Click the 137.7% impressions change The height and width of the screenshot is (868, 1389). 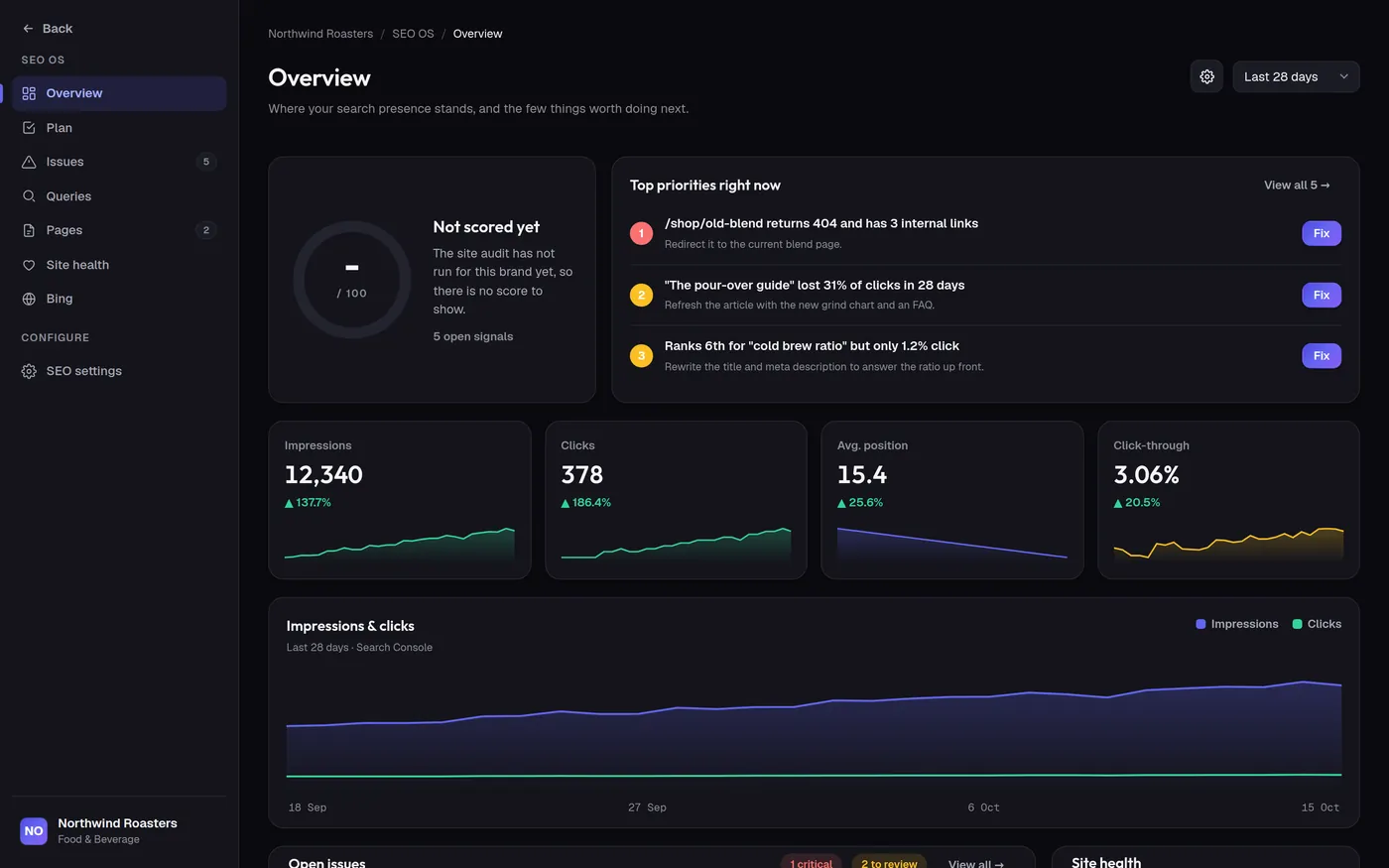[308, 503]
